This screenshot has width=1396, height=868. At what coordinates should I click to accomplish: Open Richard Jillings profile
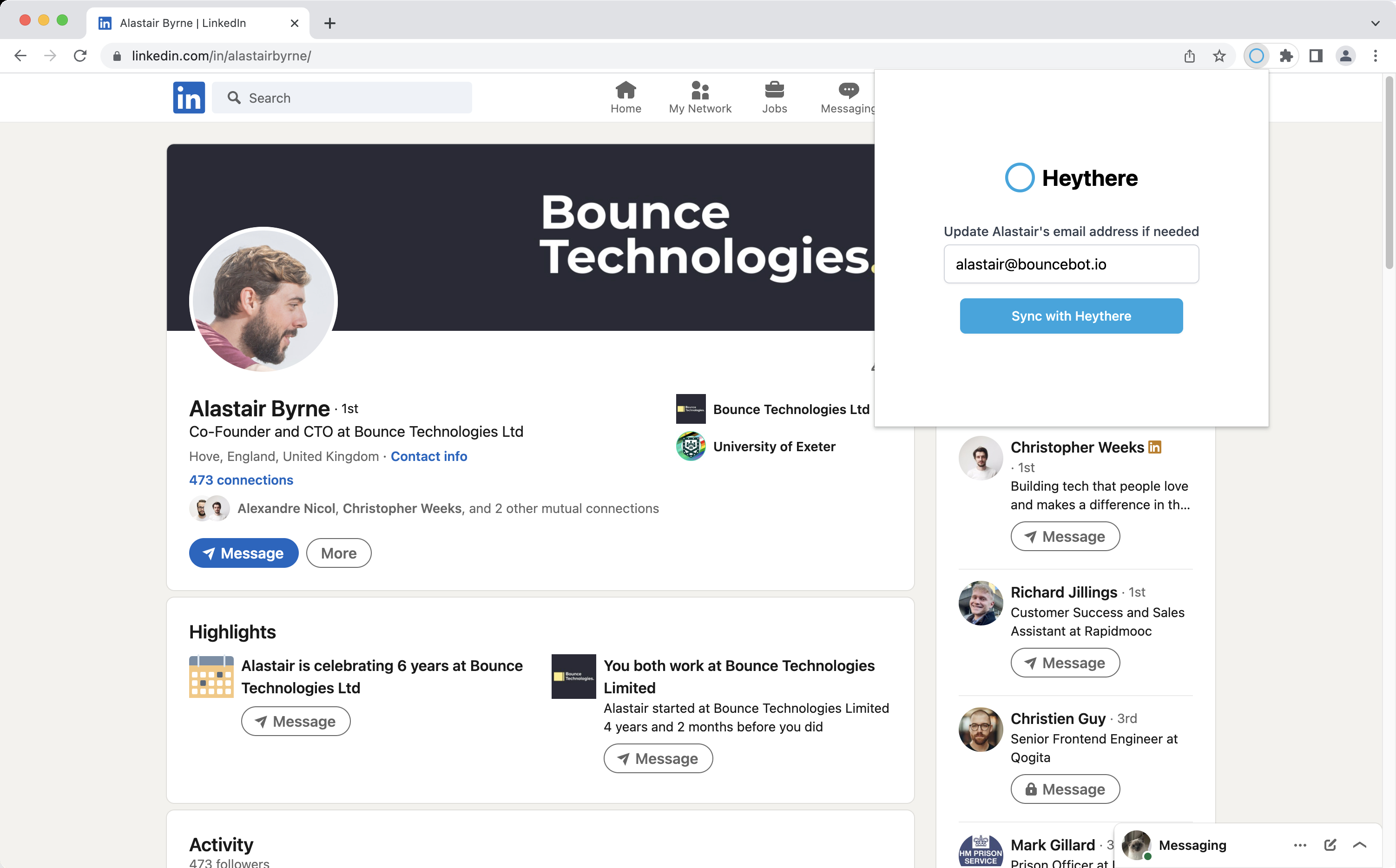pos(1064,592)
